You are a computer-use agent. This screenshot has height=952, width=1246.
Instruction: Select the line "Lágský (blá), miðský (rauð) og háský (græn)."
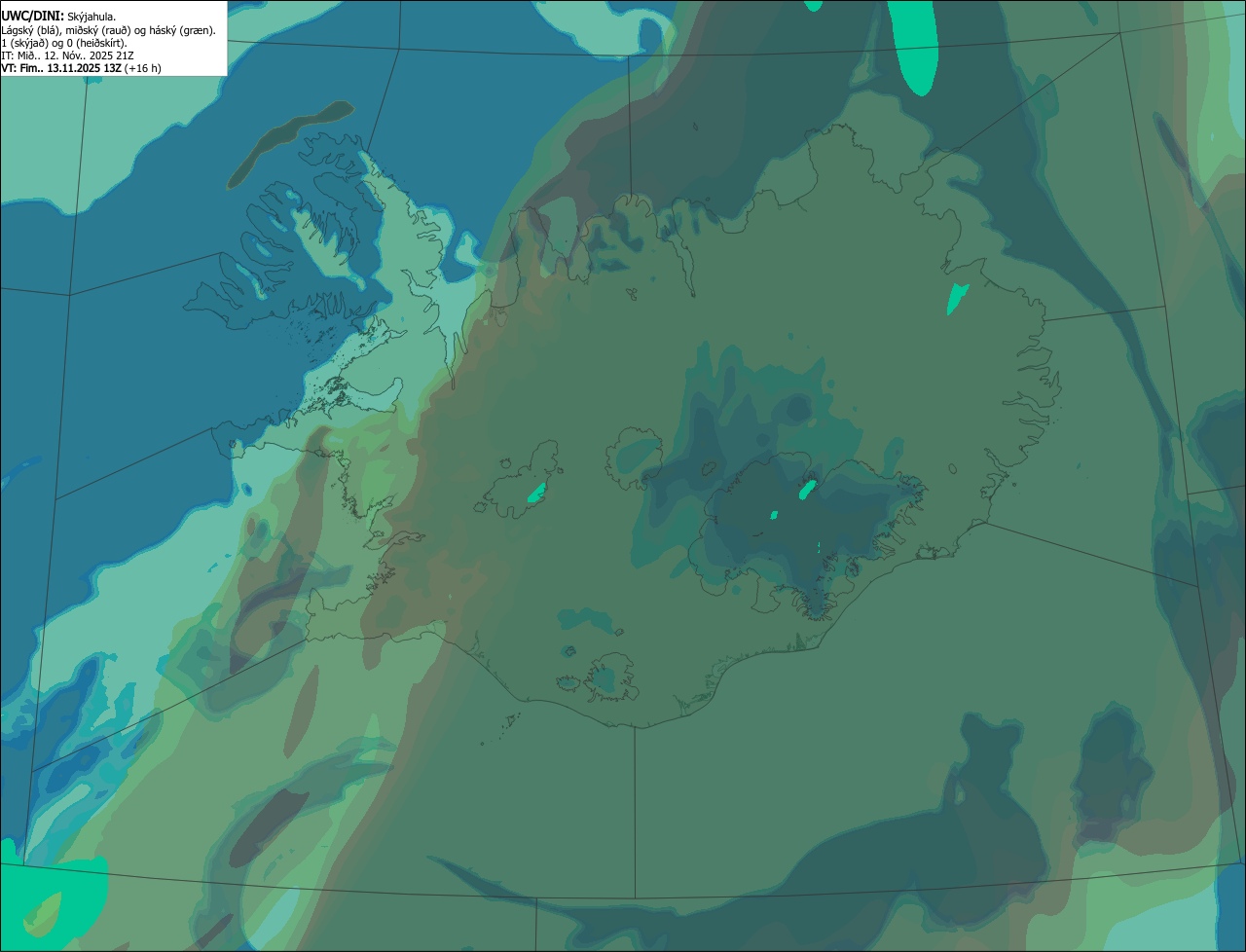(x=108, y=30)
